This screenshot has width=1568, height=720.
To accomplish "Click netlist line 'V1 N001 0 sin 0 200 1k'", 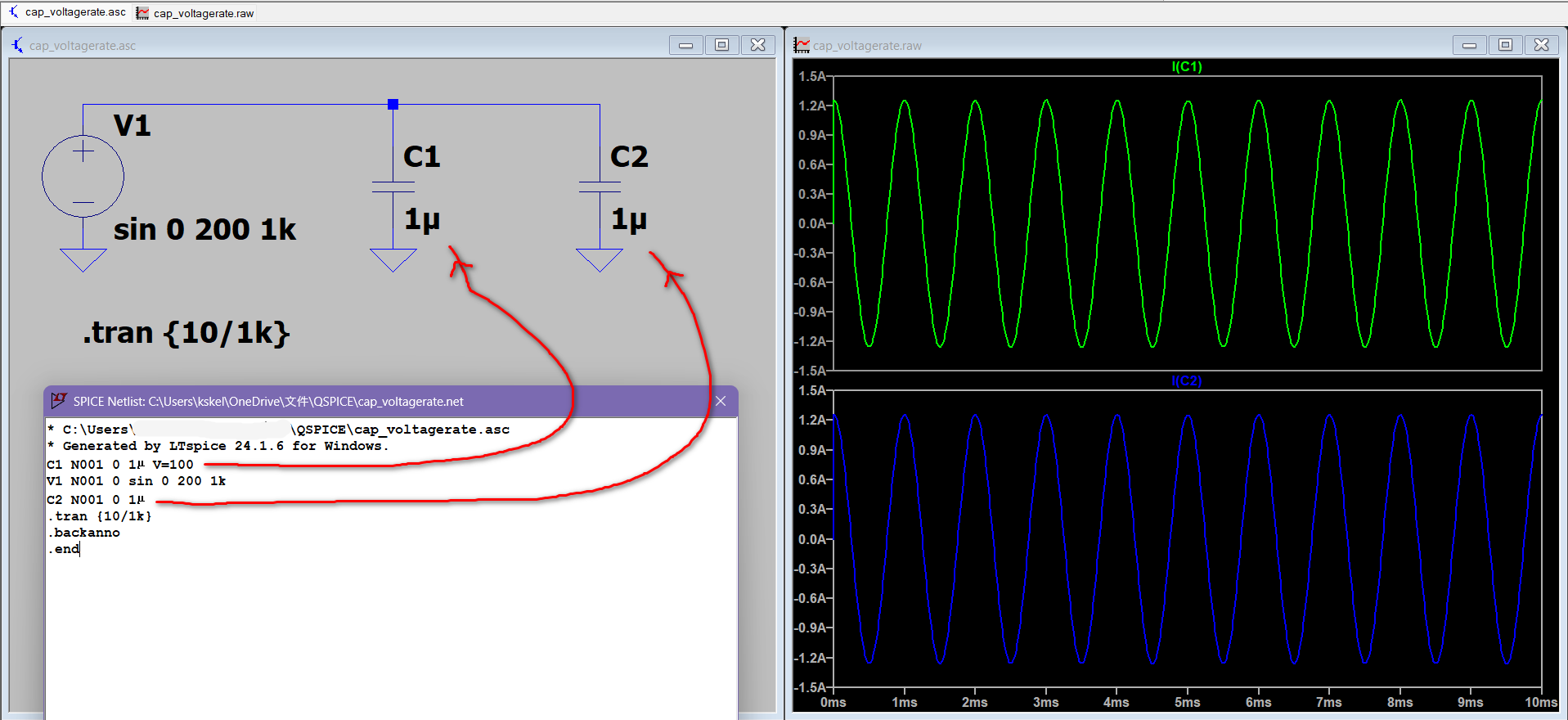I will pos(137,481).
